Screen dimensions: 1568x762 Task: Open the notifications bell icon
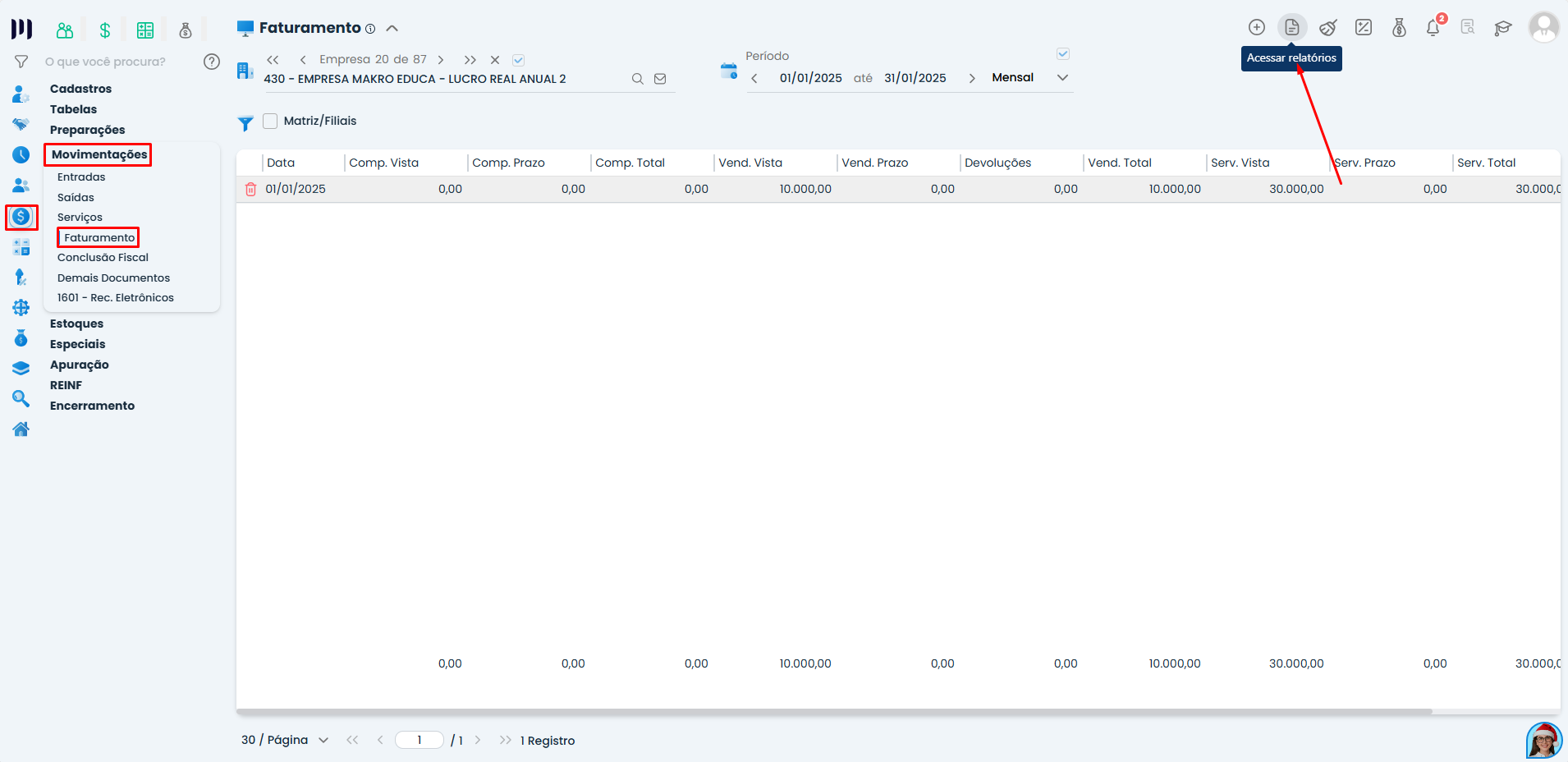1433,28
